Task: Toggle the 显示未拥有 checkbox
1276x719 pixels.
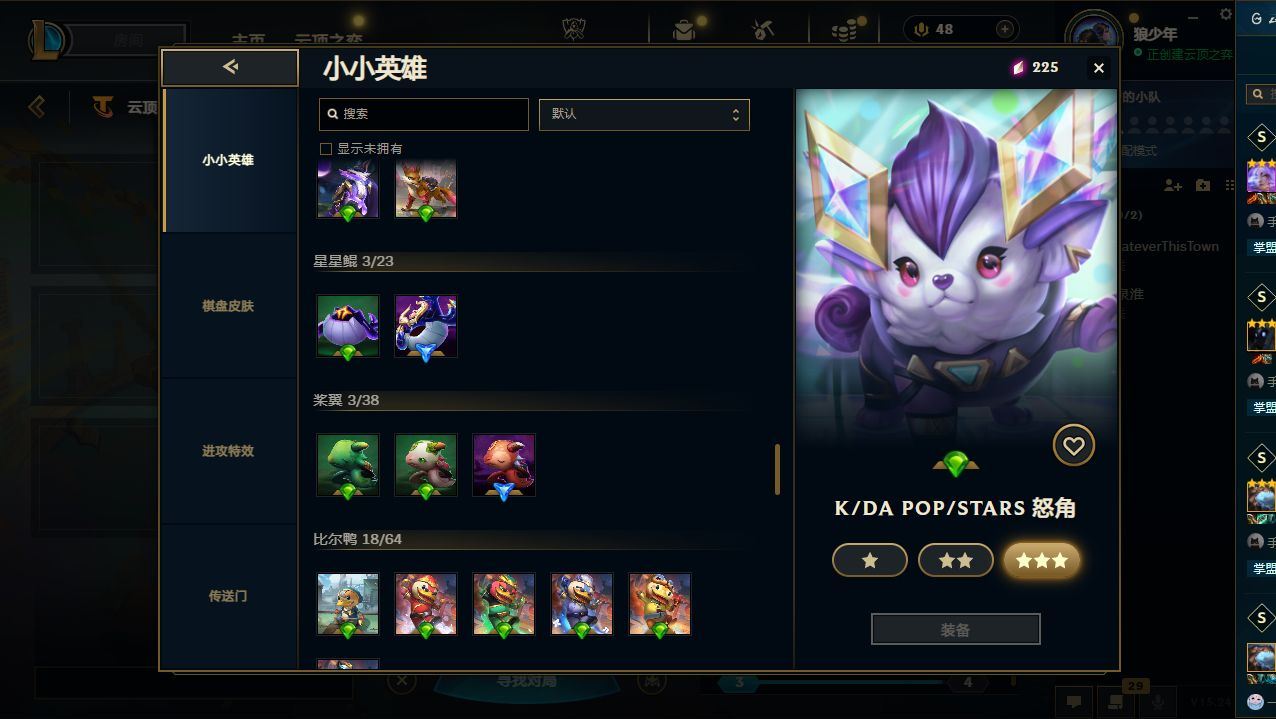Action: [325, 149]
